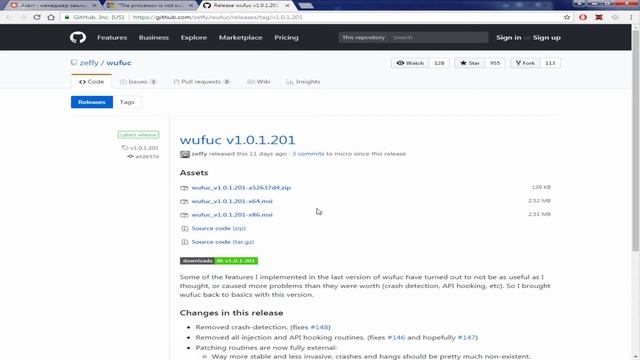Open the Opera extension icon in toolbar
640x360 pixels.
tap(583, 17)
